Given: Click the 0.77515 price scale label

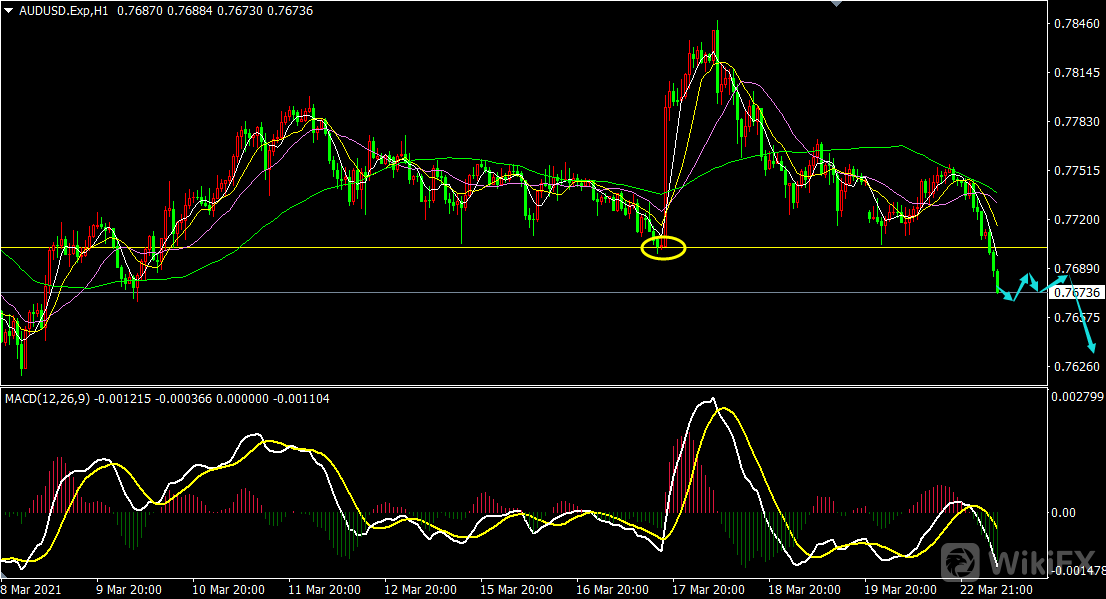Looking at the screenshot, I should pyautogui.click(x=1077, y=171).
